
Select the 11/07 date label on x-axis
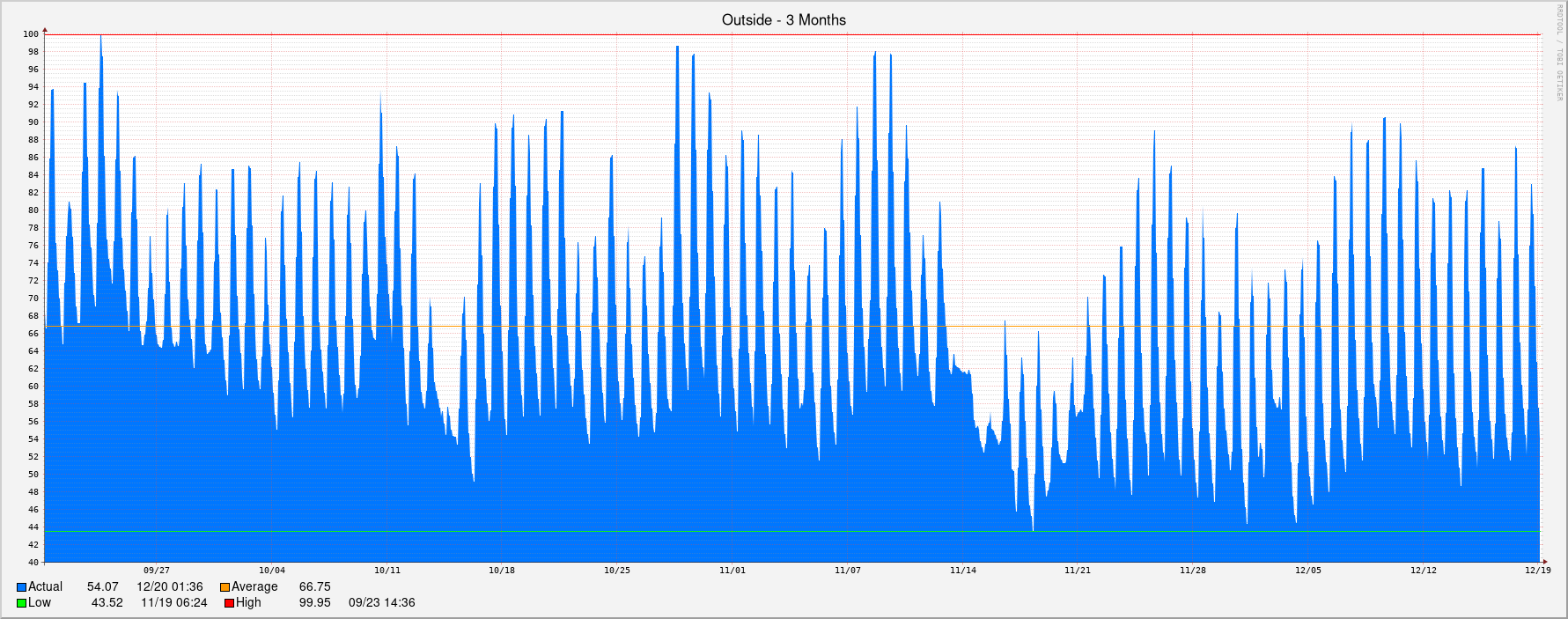point(848,571)
